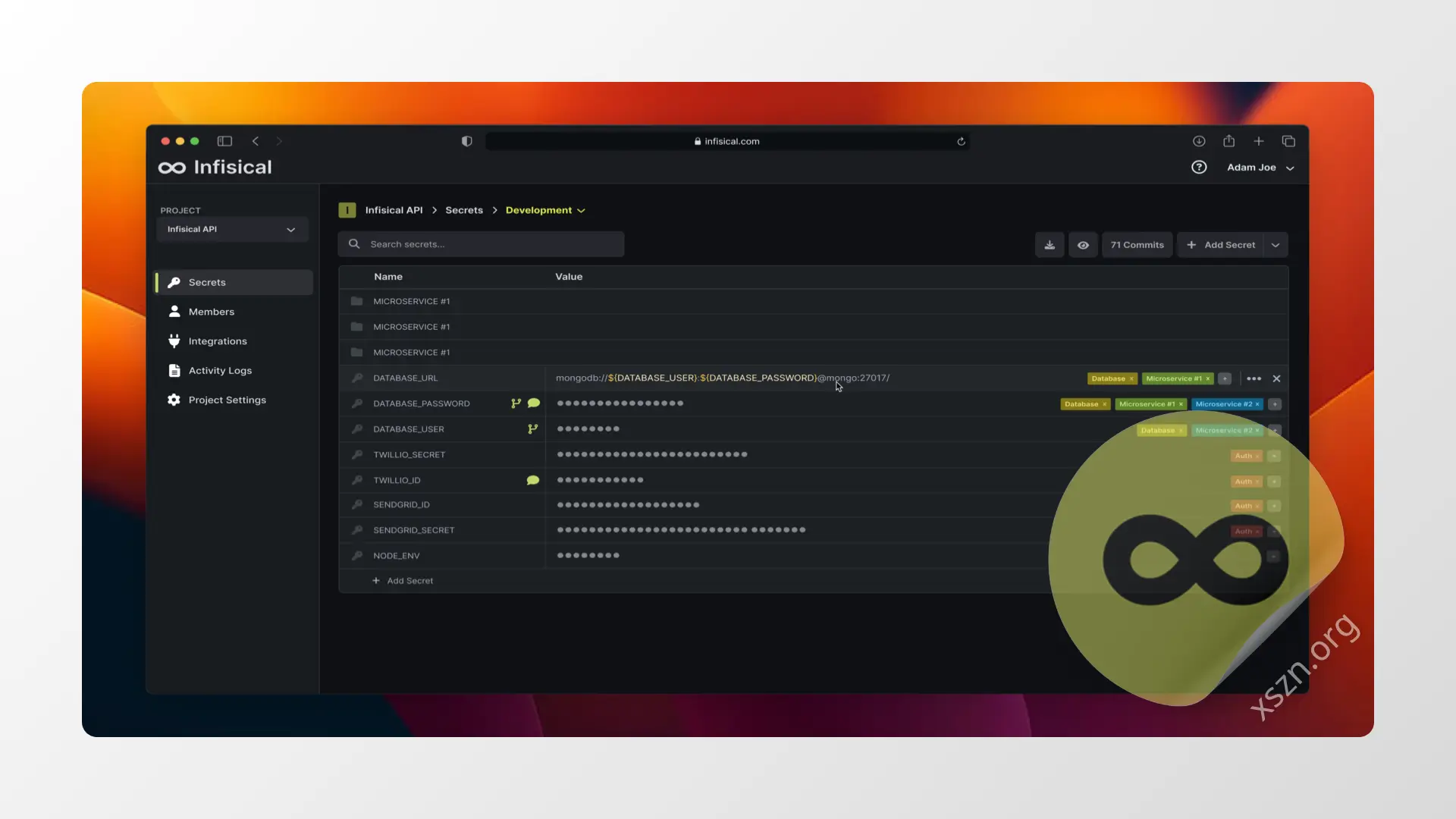Image resolution: width=1456 pixels, height=819 pixels.
Task: Click the X at end of DATABASE_URL row
Action: [1276, 378]
